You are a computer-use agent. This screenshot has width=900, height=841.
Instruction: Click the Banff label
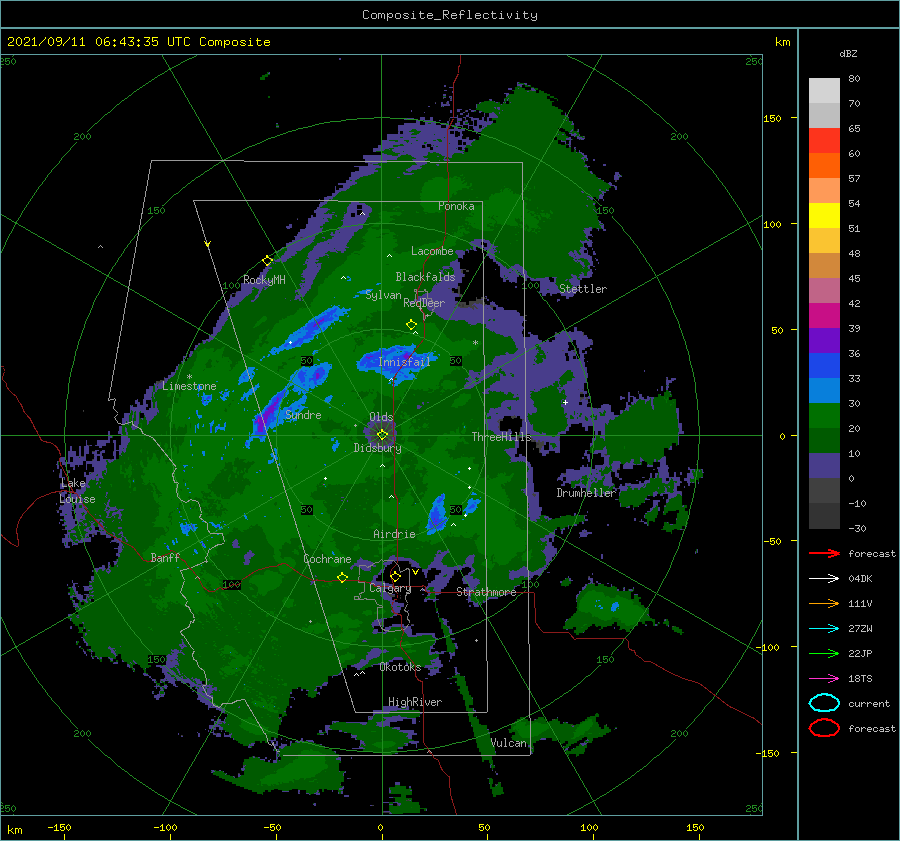[x=165, y=557]
